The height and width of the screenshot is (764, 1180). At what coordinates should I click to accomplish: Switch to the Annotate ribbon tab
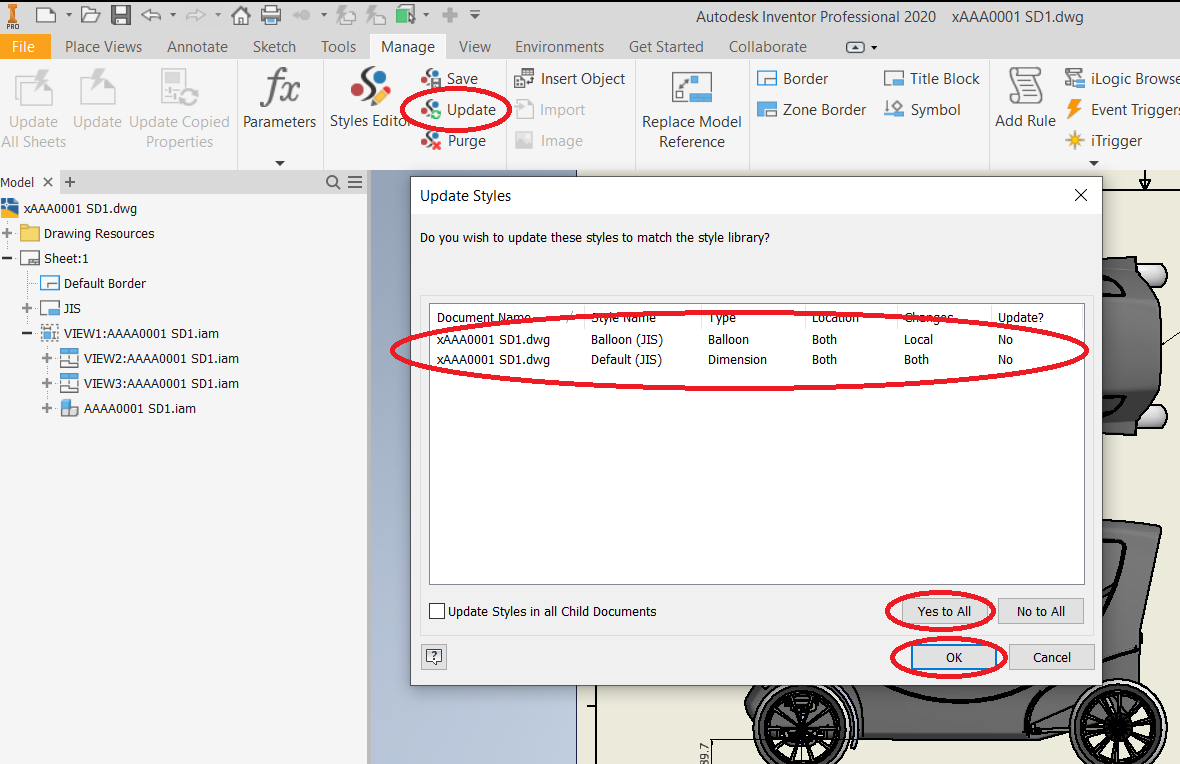tap(197, 47)
